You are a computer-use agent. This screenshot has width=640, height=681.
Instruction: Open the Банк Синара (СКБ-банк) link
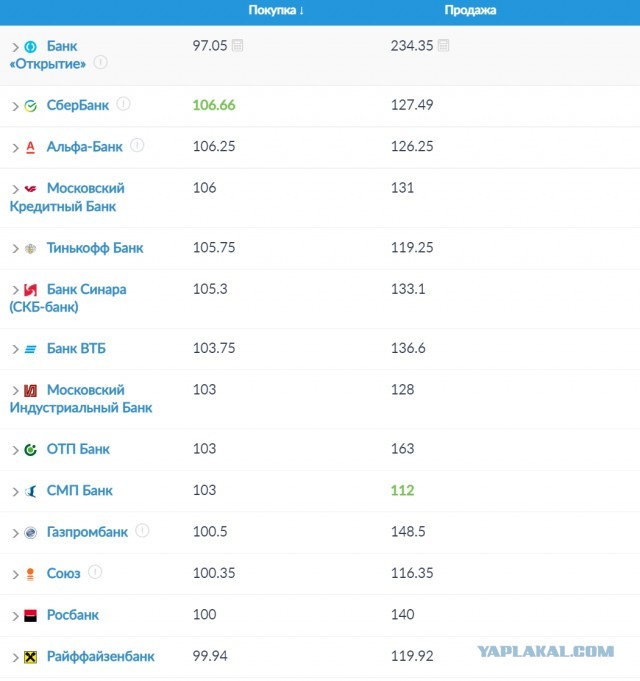(68, 298)
